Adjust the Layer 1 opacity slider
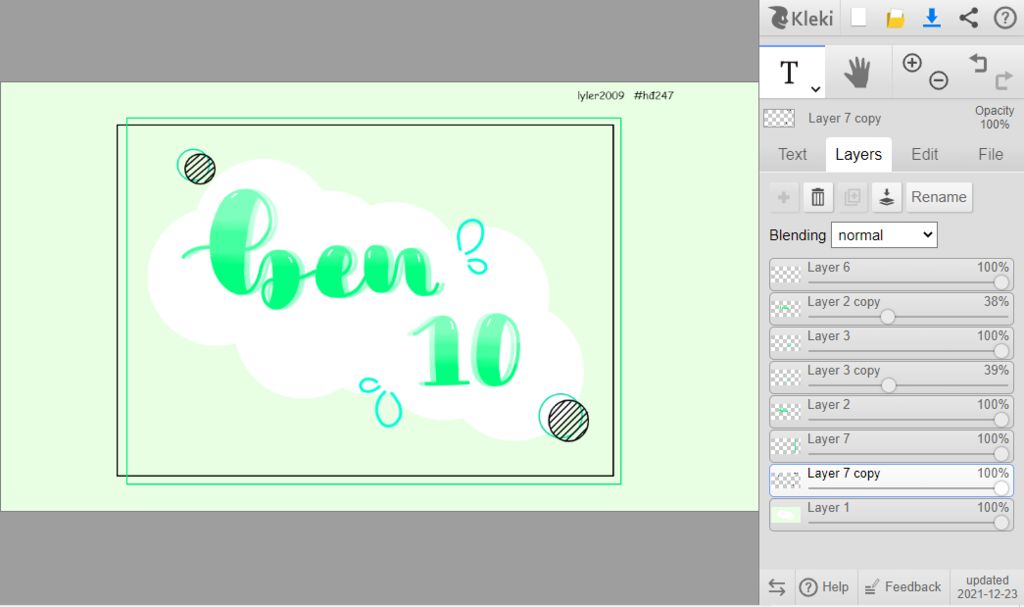This screenshot has height=607, width=1024. [x=908, y=523]
